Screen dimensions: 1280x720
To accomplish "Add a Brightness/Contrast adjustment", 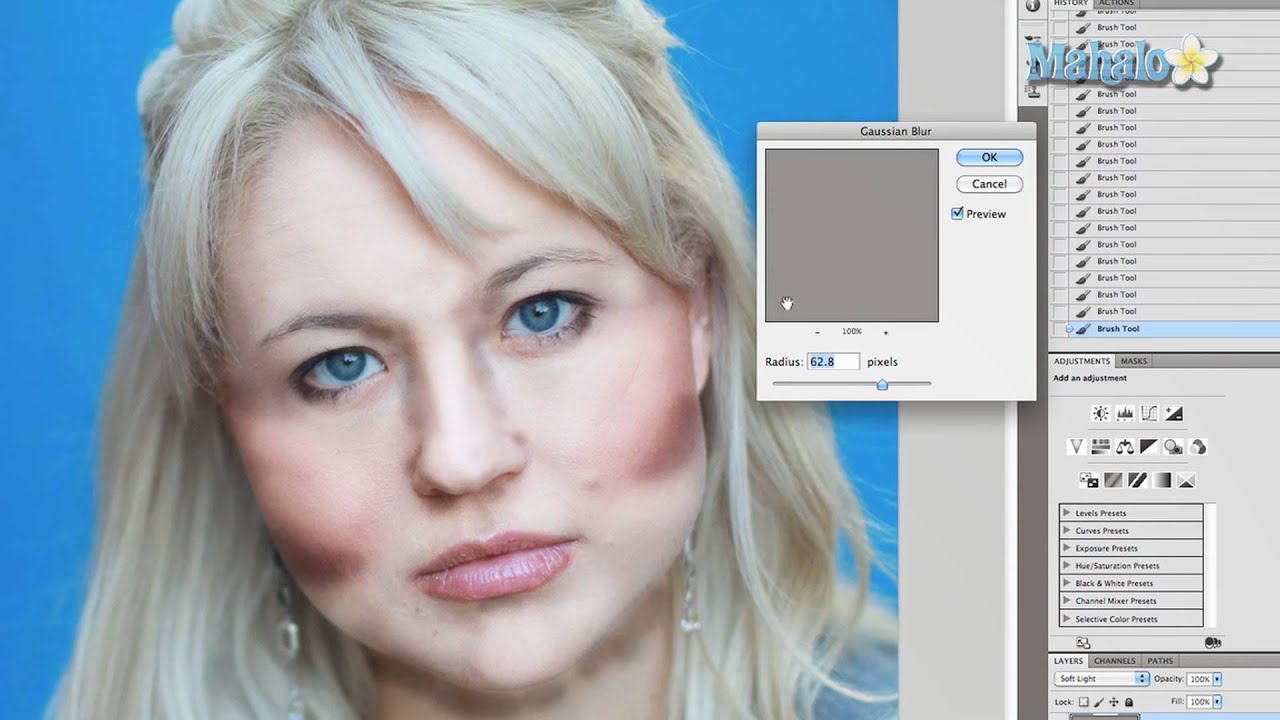I will click(1101, 413).
